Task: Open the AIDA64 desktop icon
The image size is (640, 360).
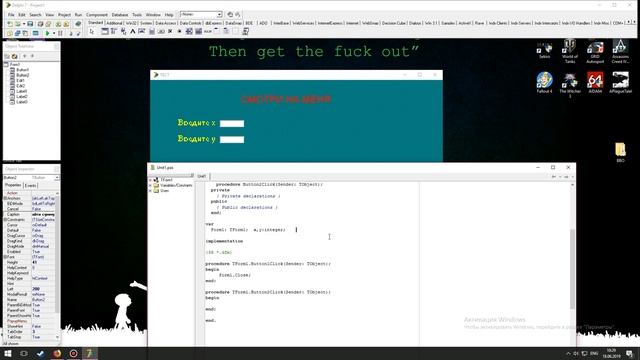Action: [x=595, y=82]
